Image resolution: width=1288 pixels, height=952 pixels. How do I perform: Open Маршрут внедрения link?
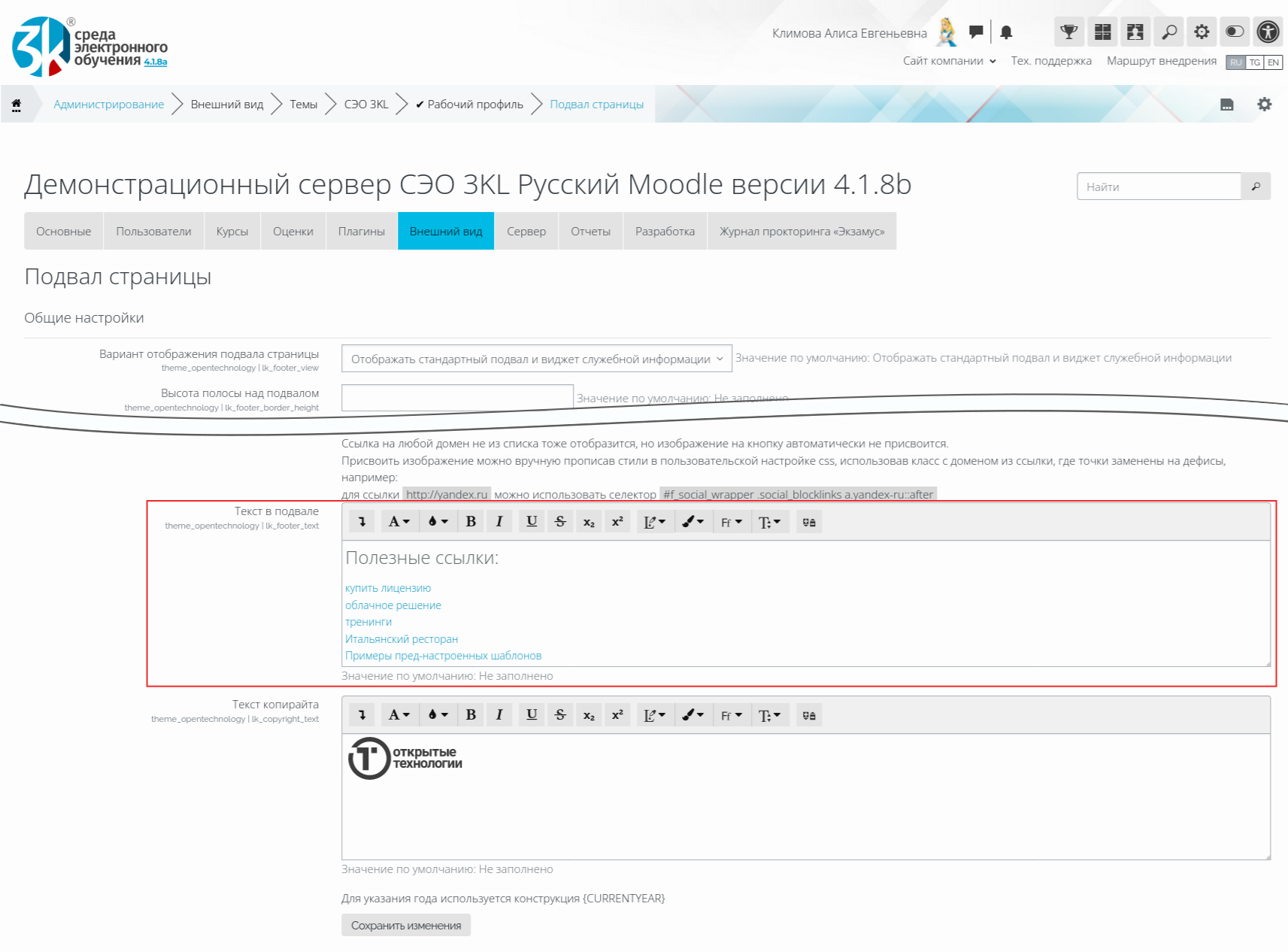point(1162,61)
